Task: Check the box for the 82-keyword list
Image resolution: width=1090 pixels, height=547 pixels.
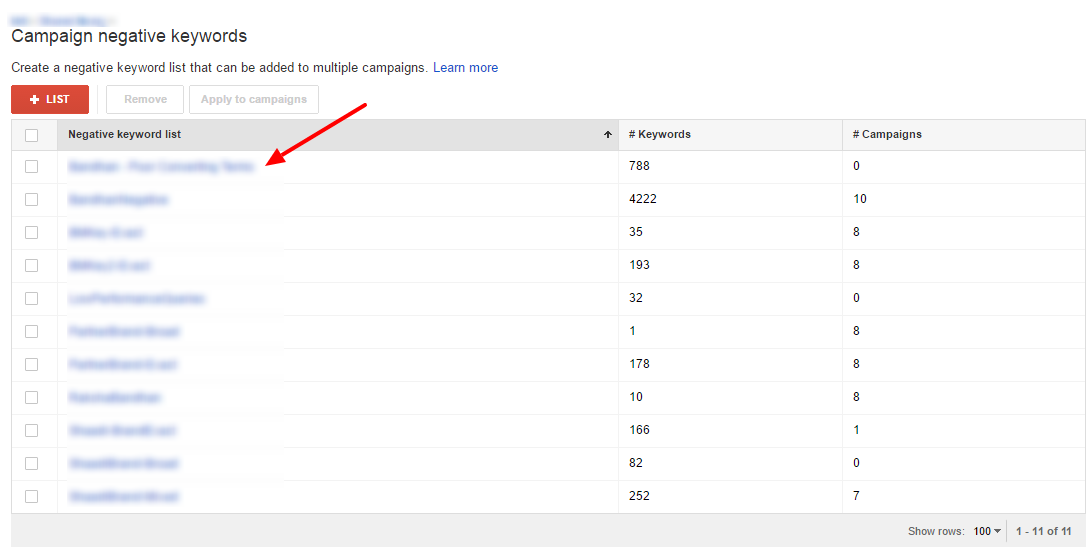Action: pyautogui.click(x=31, y=463)
